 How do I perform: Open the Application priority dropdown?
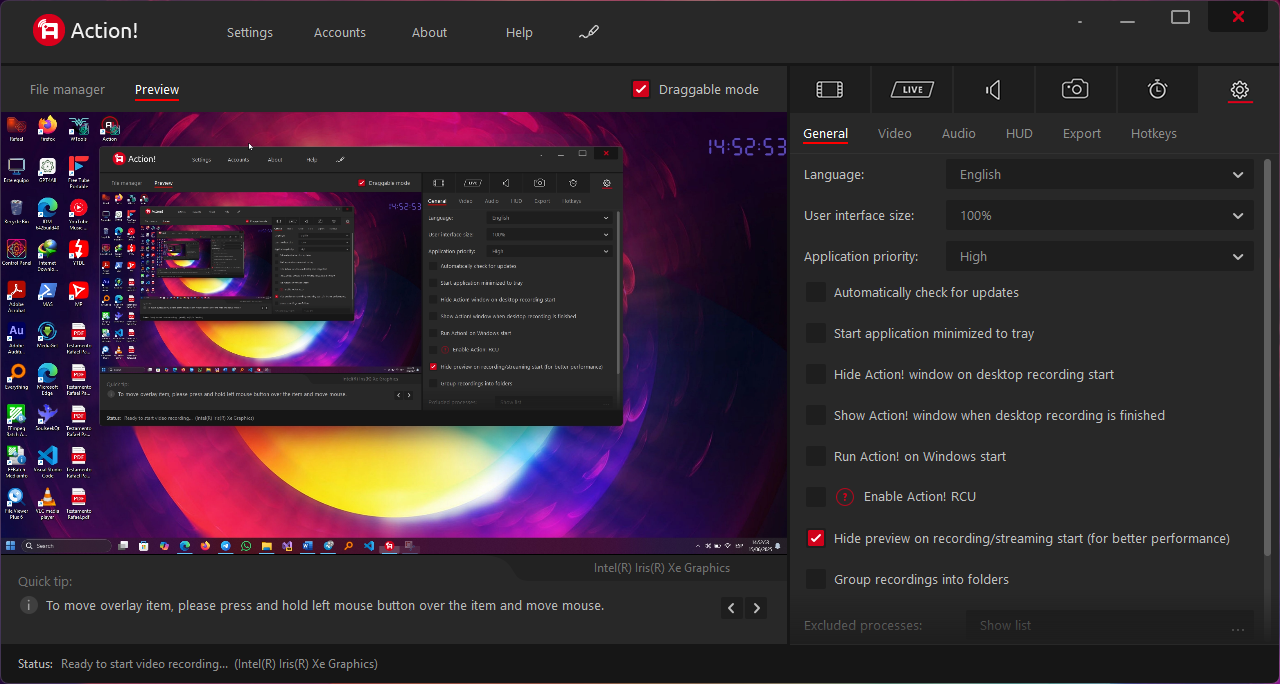click(1100, 256)
